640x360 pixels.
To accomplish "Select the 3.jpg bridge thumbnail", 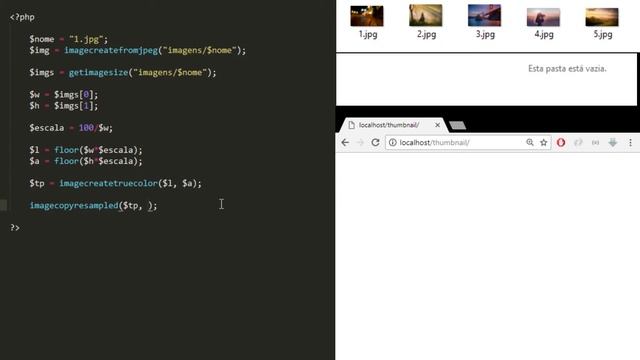I will pyautogui.click(x=484, y=16).
